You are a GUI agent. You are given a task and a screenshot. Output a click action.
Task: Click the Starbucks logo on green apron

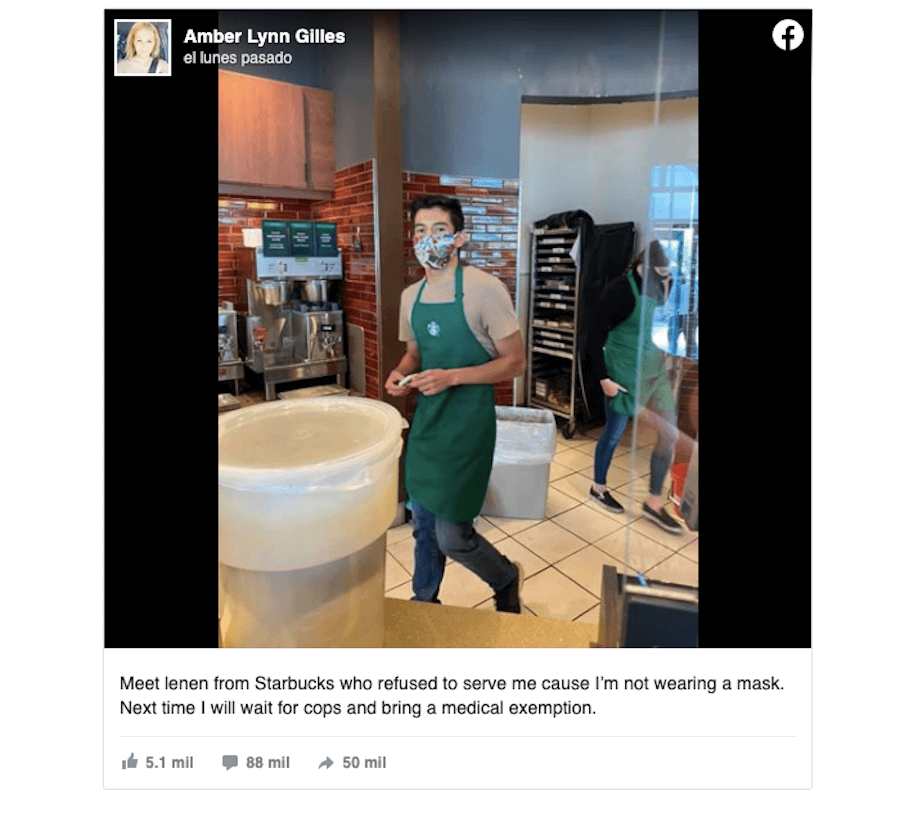[x=433, y=328]
